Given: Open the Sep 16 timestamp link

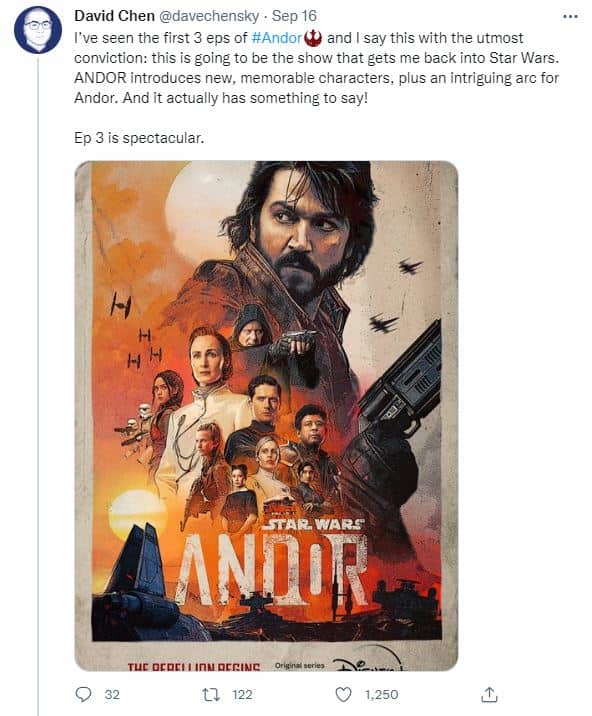Looking at the screenshot, I should point(294,16).
